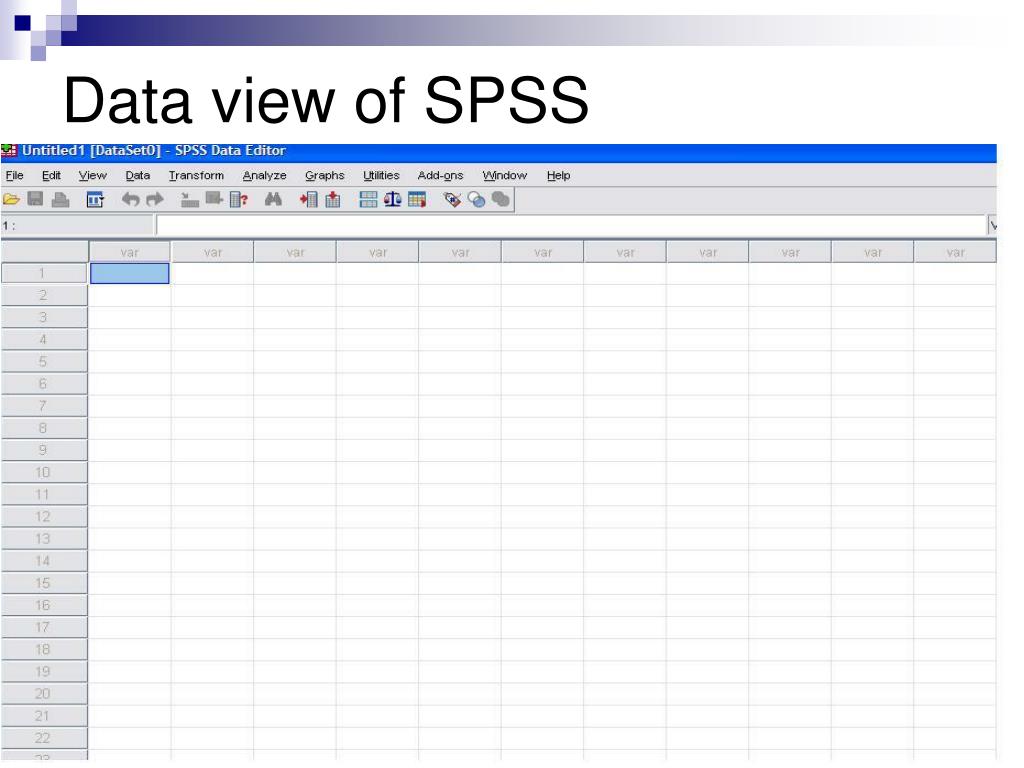Click the last var column header
The width and height of the screenshot is (1024, 768).
(955, 252)
